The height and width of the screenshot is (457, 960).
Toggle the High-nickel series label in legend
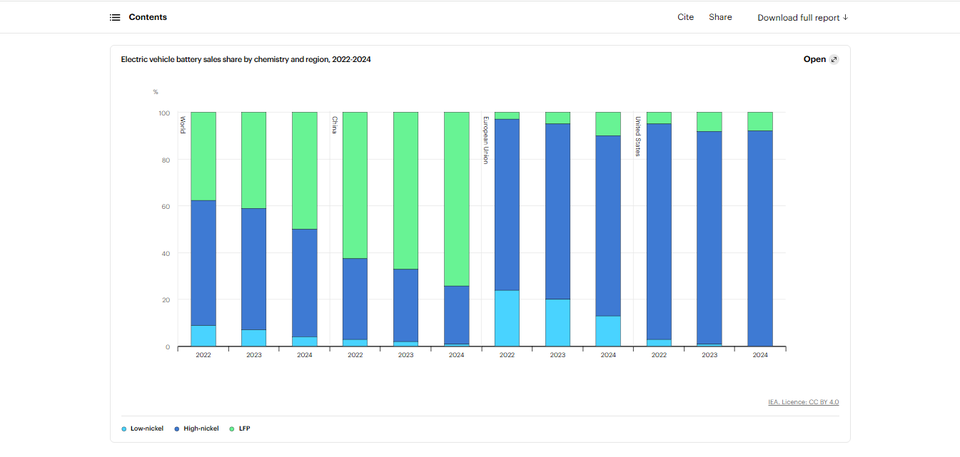coord(202,428)
